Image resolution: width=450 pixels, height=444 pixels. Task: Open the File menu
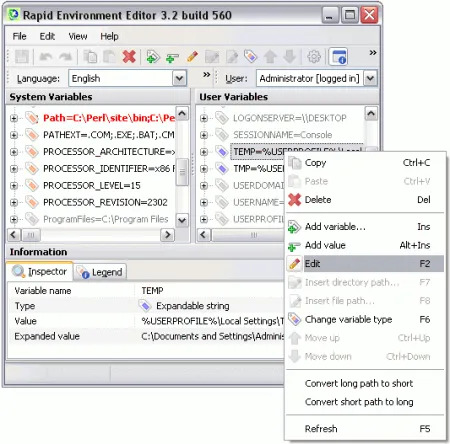(x=19, y=36)
